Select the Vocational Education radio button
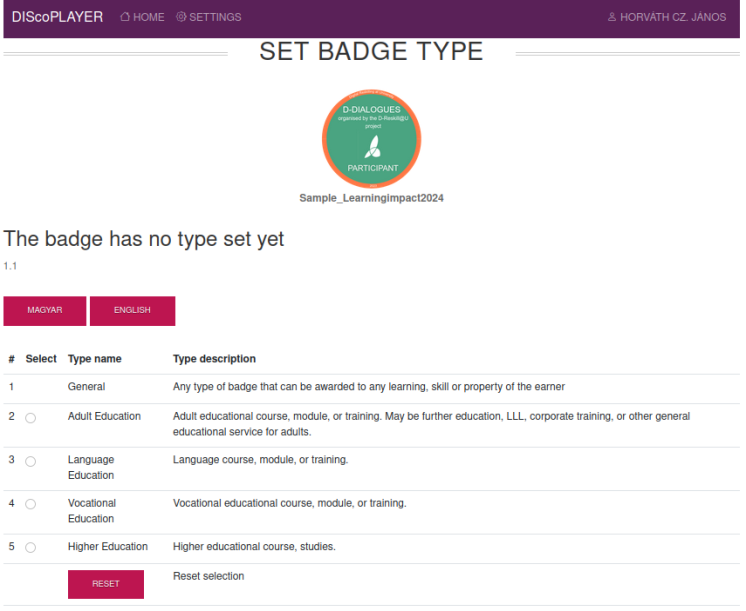This screenshot has height=611, width=746. coord(30,504)
